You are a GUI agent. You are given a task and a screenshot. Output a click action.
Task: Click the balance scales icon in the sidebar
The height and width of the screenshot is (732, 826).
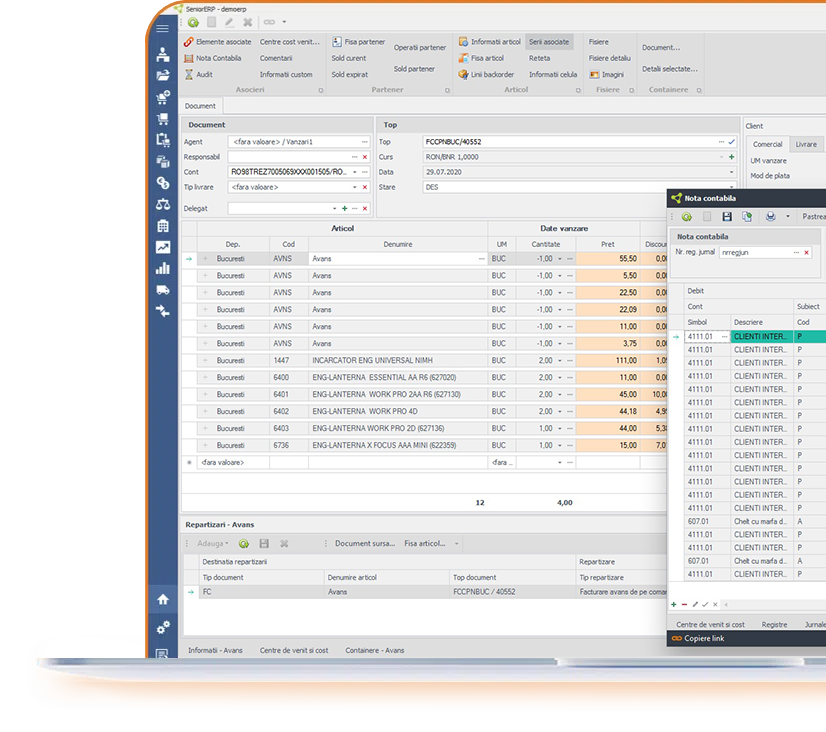pyautogui.click(x=163, y=204)
